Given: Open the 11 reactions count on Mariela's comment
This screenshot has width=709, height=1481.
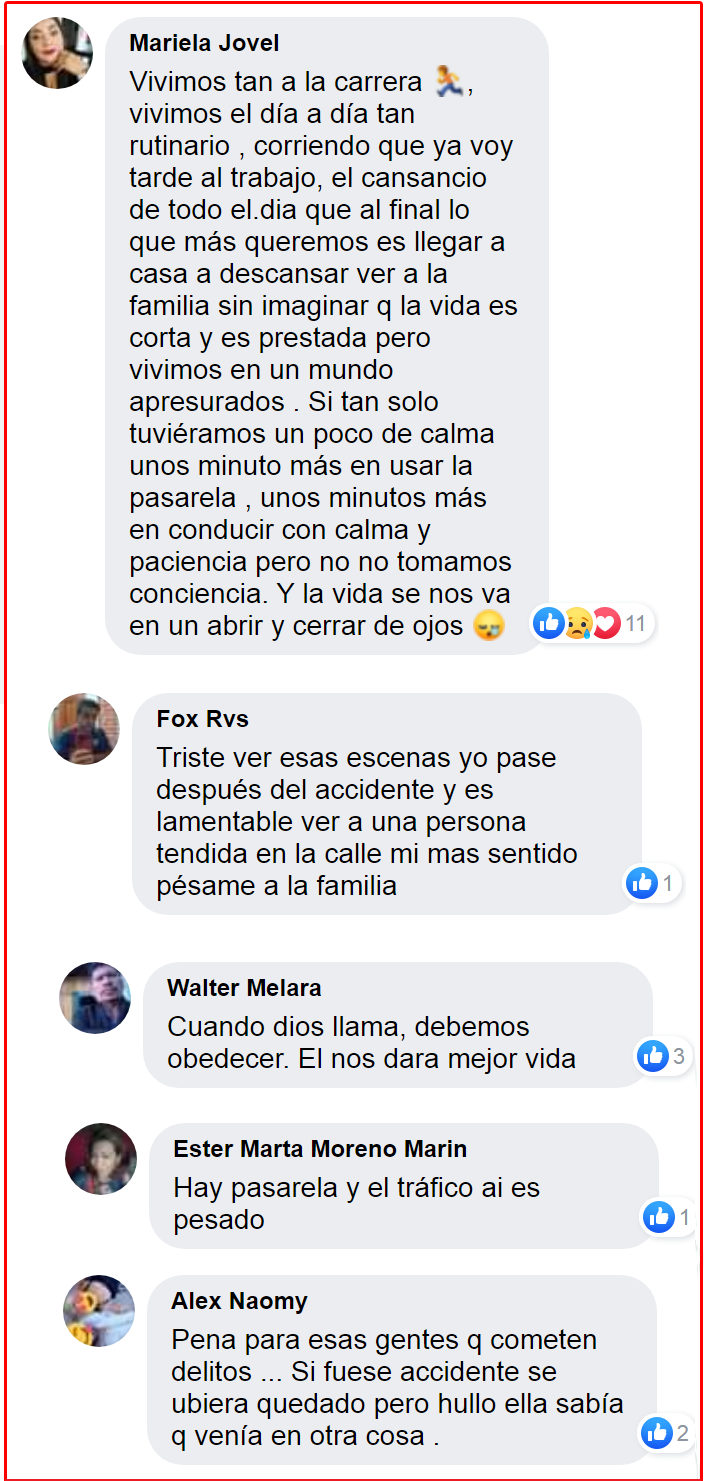Looking at the screenshot, I should pos(636,625).
